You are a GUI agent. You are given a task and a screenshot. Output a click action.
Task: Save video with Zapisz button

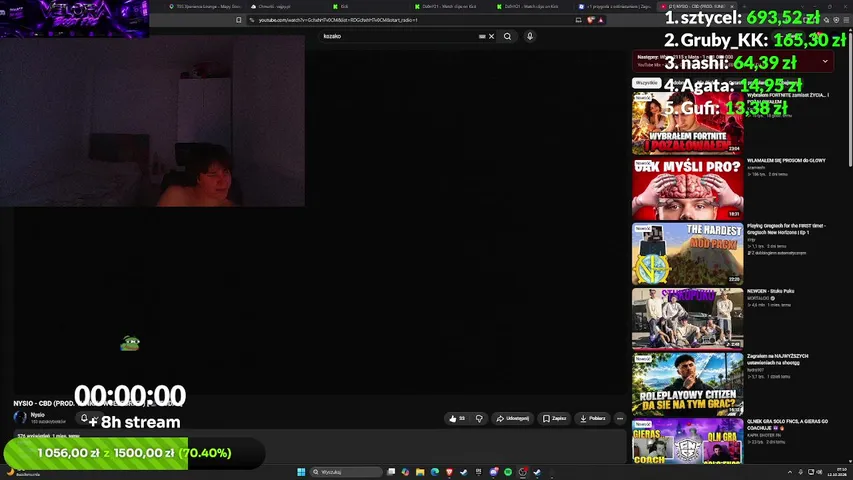(x=554, y=419)
